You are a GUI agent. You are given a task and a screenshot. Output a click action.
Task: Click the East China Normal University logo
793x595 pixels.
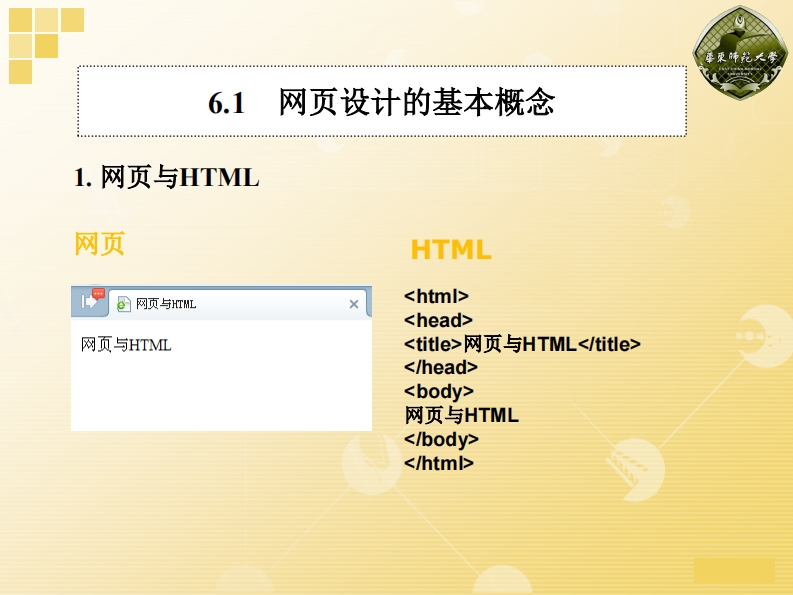741,52
